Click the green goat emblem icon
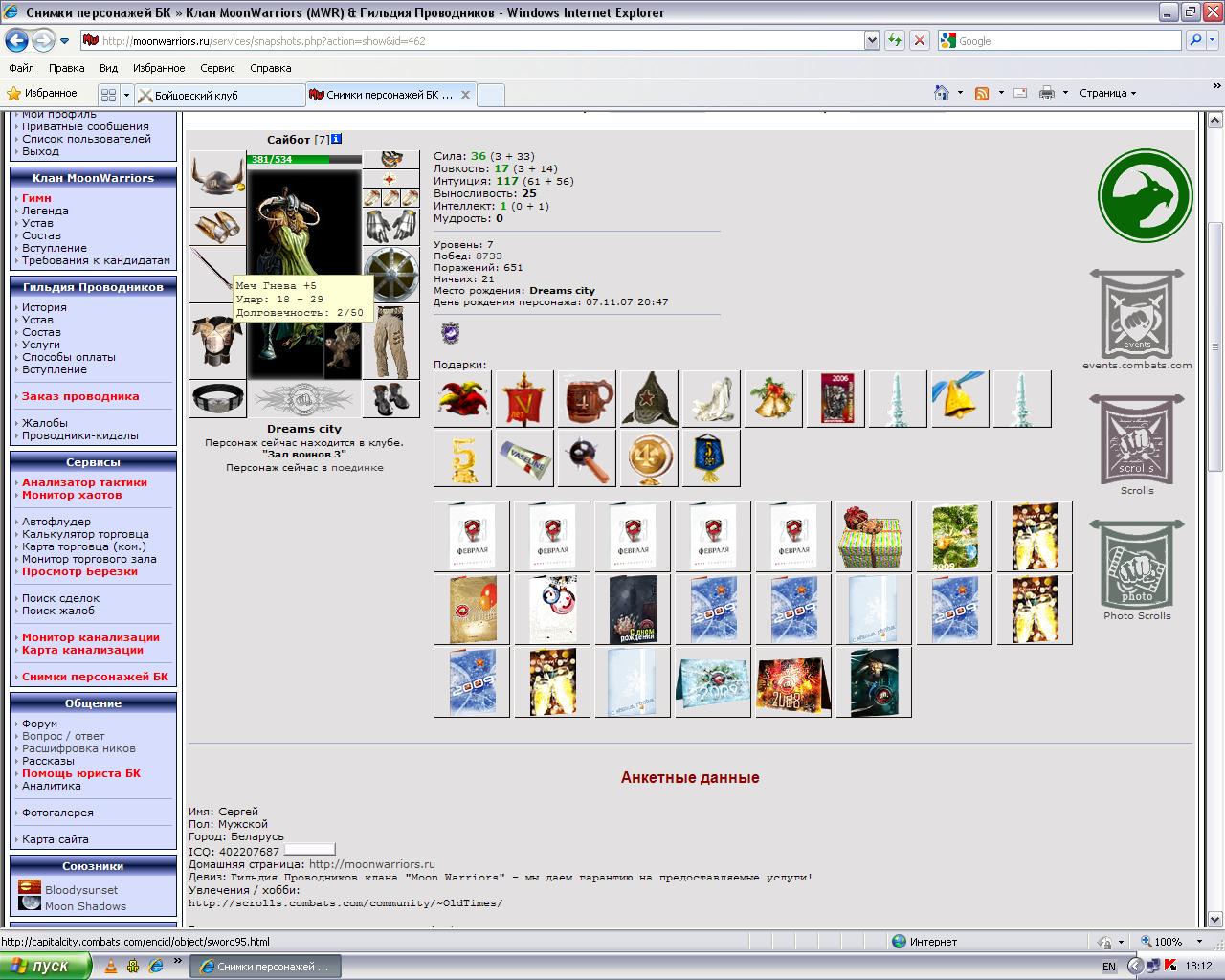This screenshot has height=980, width=1225. 1145,196
